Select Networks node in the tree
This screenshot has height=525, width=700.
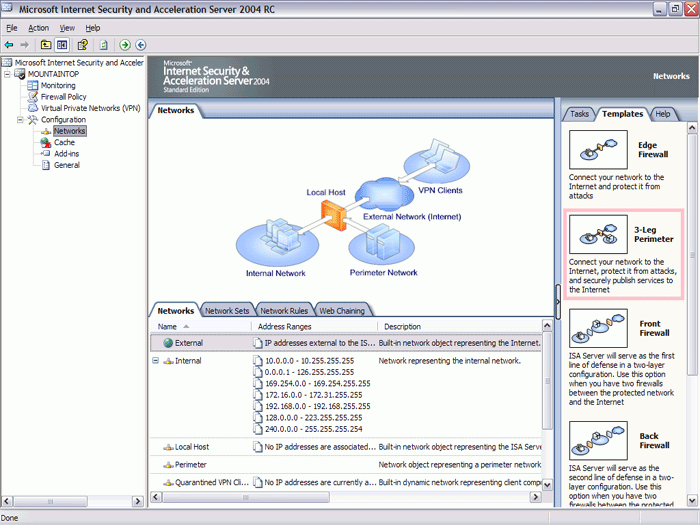click(70, 131)
